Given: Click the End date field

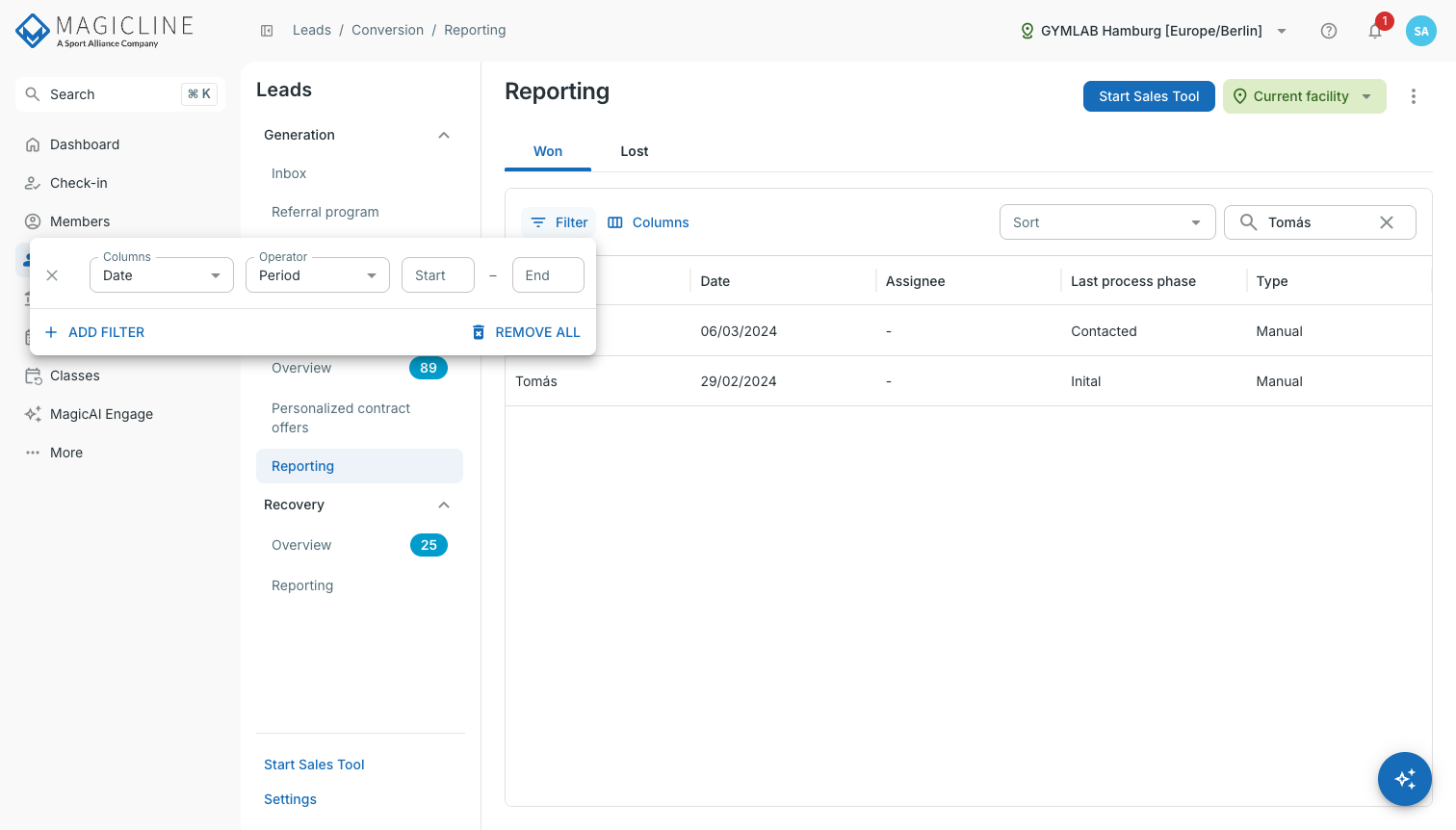Looking at the screenshot, I should click(x=548, y=275).
